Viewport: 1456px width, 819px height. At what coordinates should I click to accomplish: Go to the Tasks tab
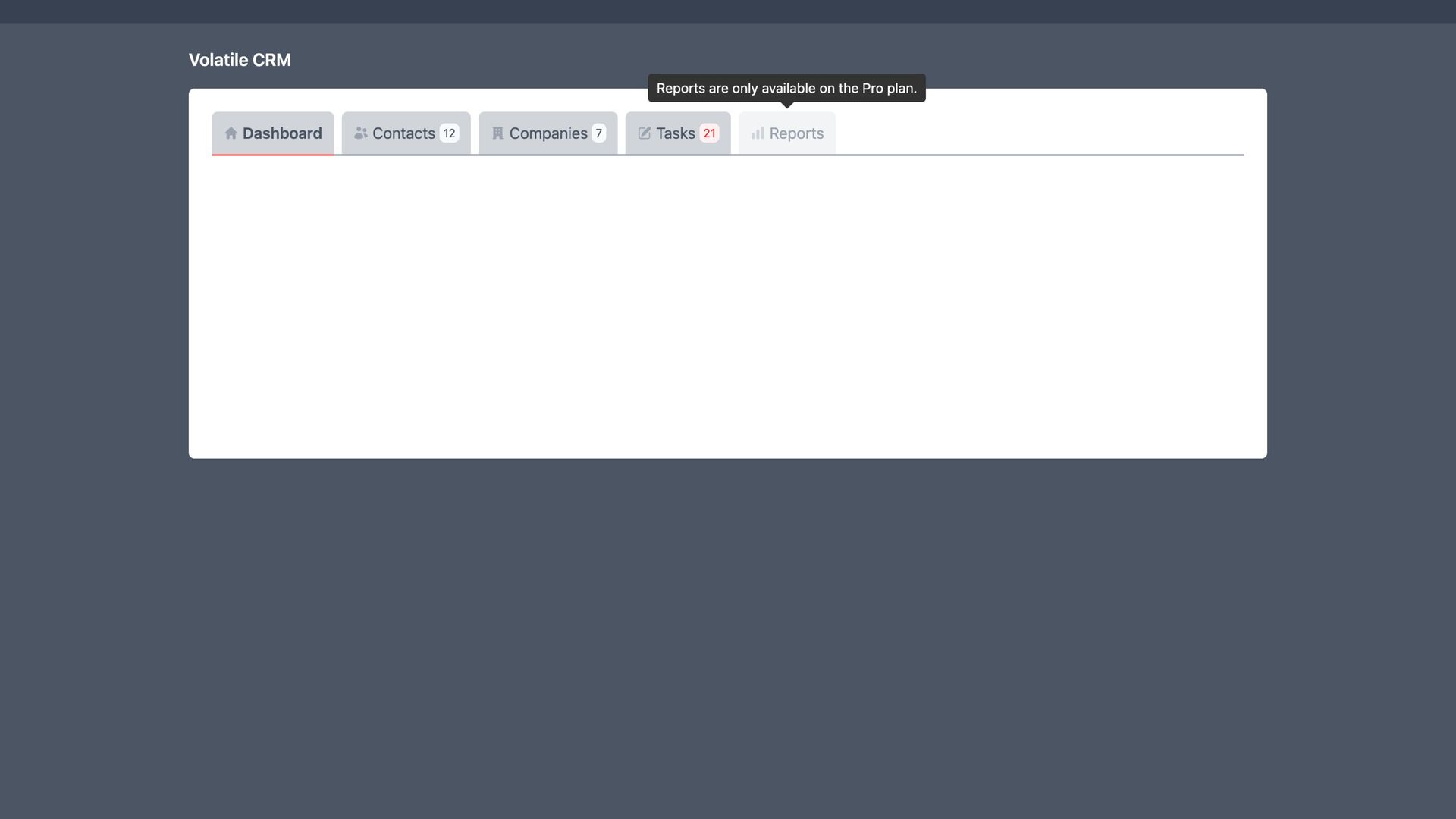coord(678,133)
